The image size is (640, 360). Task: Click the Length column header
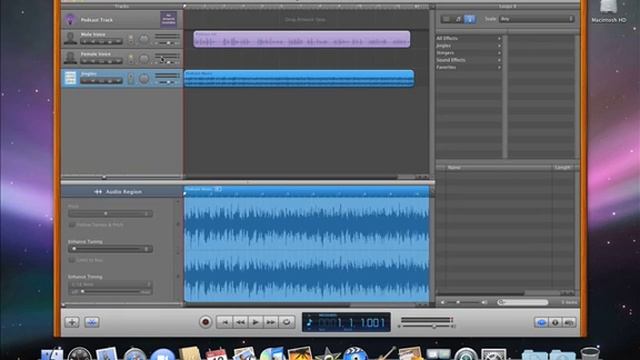click(563, 167)
